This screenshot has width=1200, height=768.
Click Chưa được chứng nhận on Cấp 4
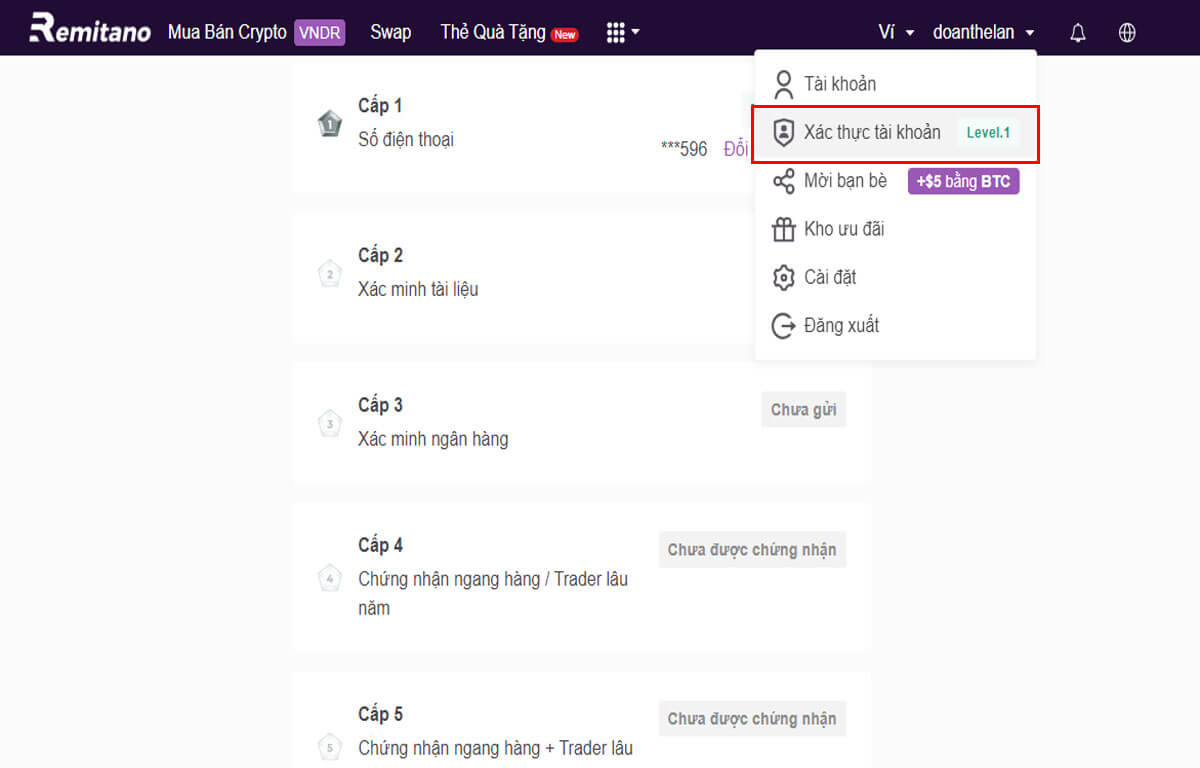[752, 549]
